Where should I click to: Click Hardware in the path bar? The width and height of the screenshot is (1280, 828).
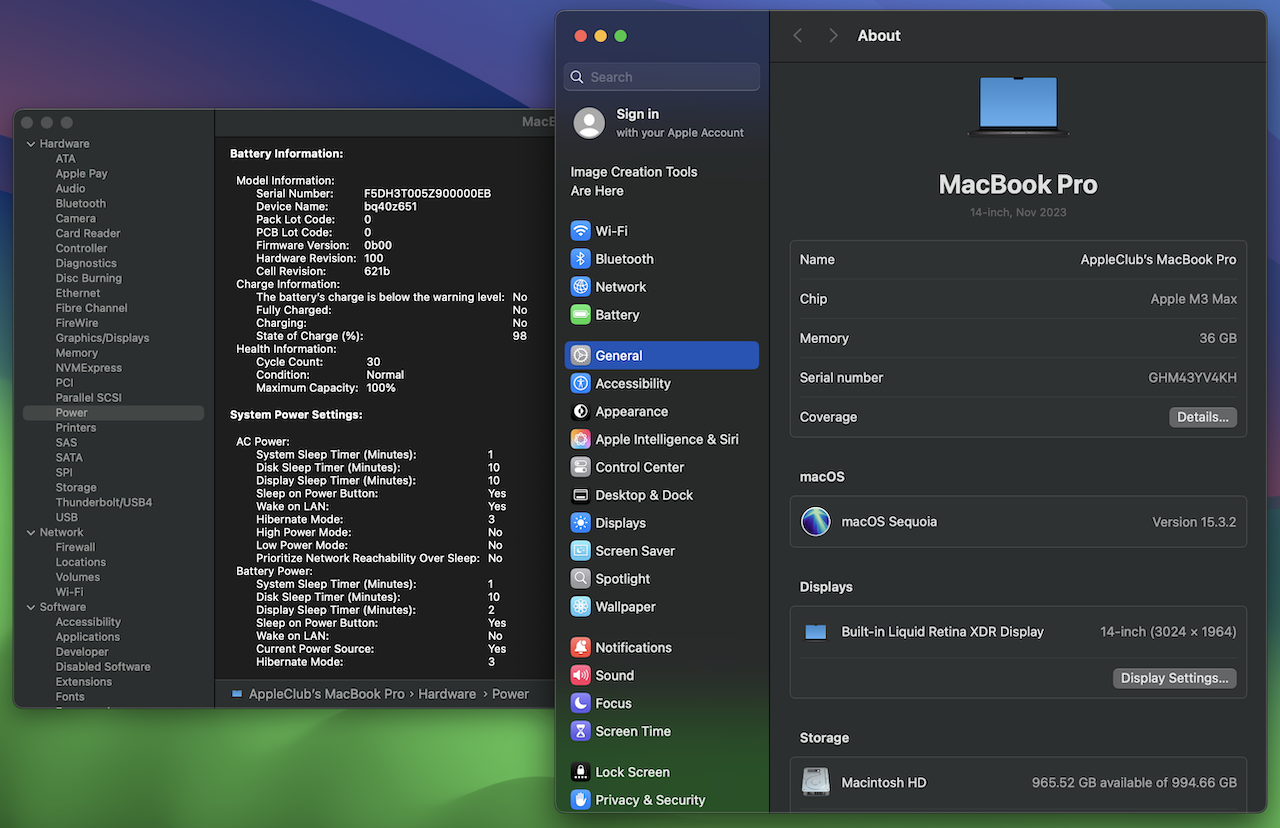447,694
